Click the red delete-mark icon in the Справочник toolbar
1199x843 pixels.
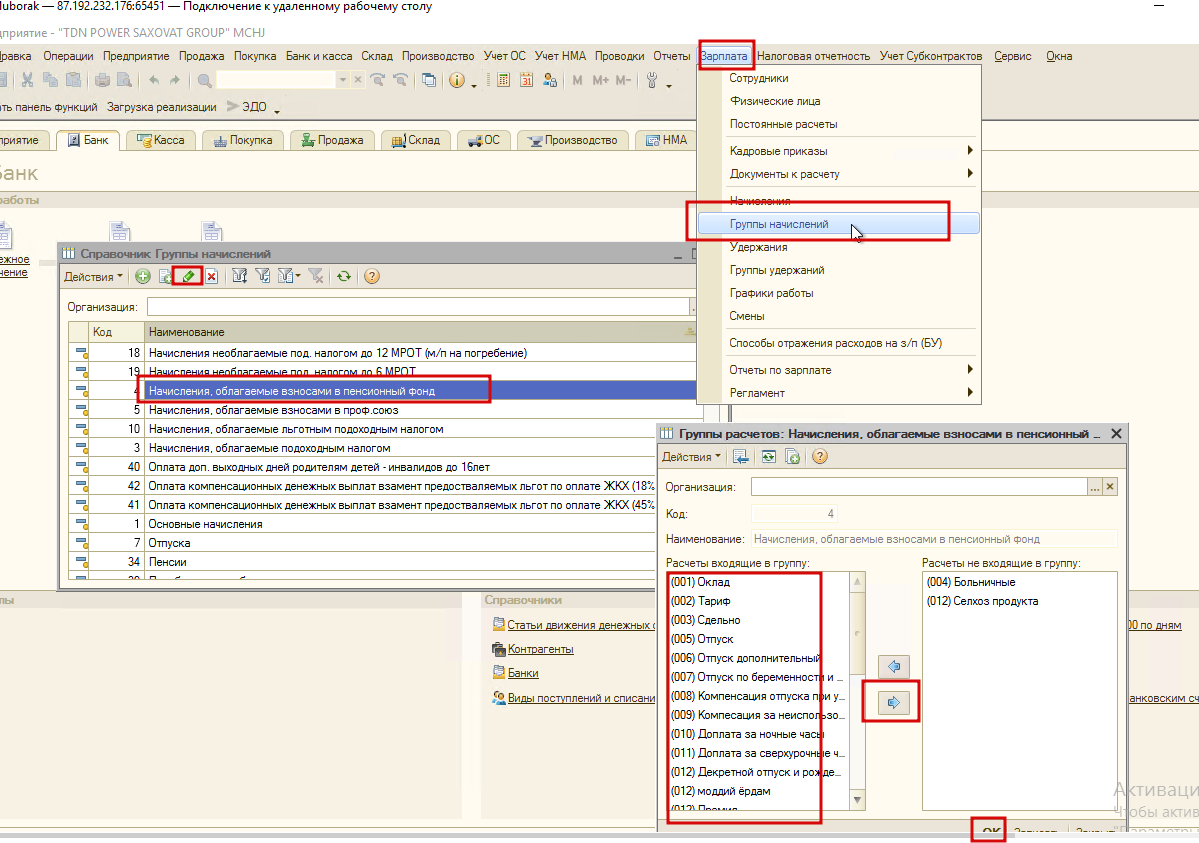coord(212,276)
